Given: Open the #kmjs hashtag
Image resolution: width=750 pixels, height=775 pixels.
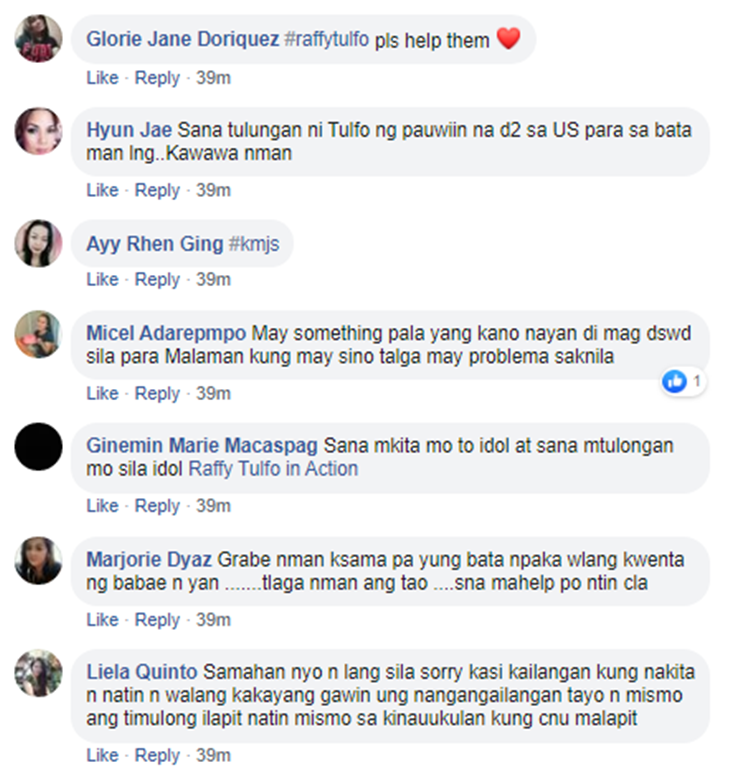Looking at the screenshot, I should tap(254, 244).
